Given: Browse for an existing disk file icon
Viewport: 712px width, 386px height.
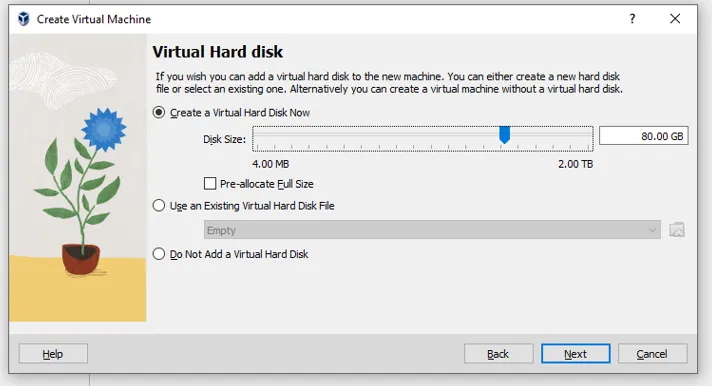Looking at the screenshot, I should pos(677,230).
